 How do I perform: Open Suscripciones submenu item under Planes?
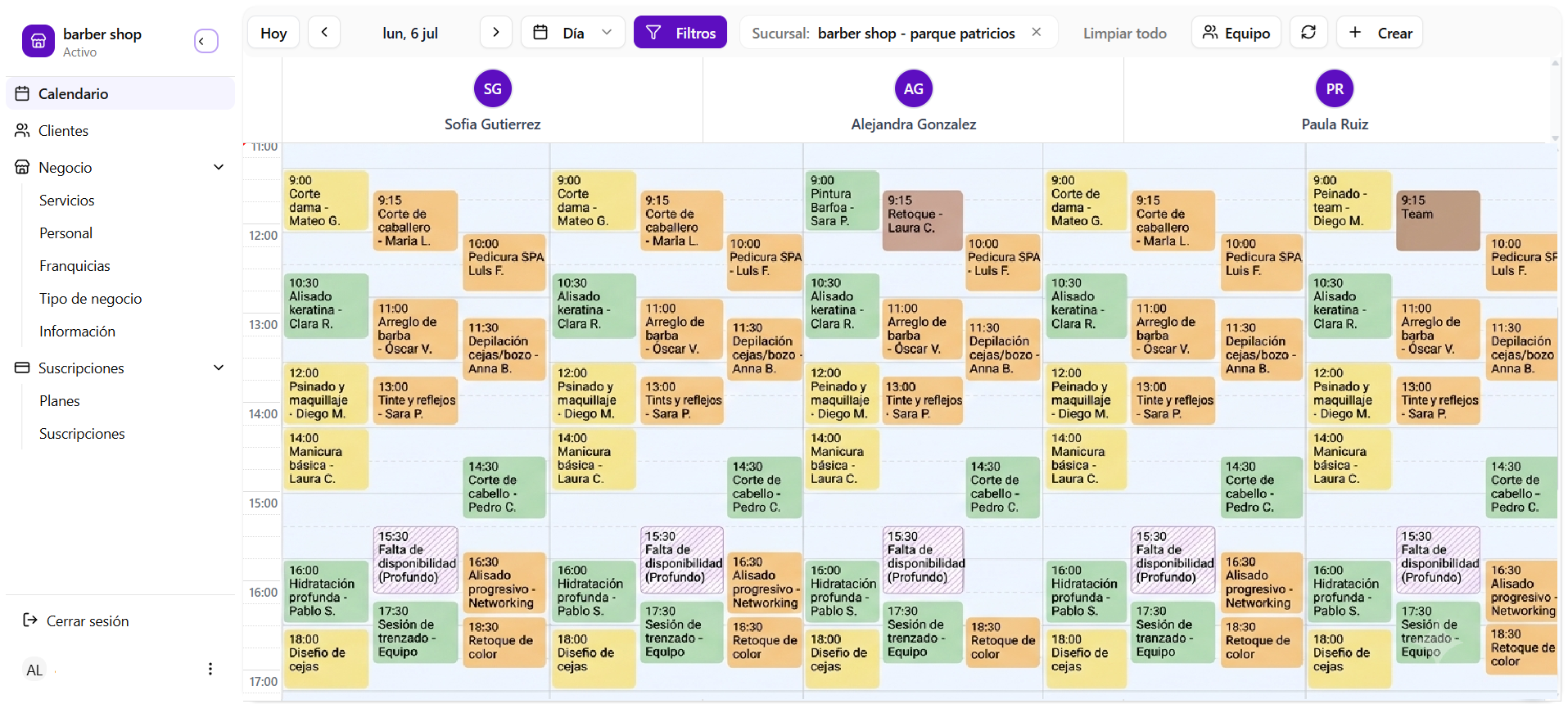tap(82, 434)
